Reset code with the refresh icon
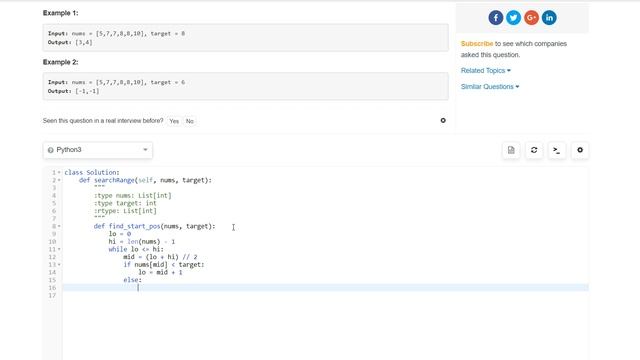This screenshot has height=360, width=640. 534,150
